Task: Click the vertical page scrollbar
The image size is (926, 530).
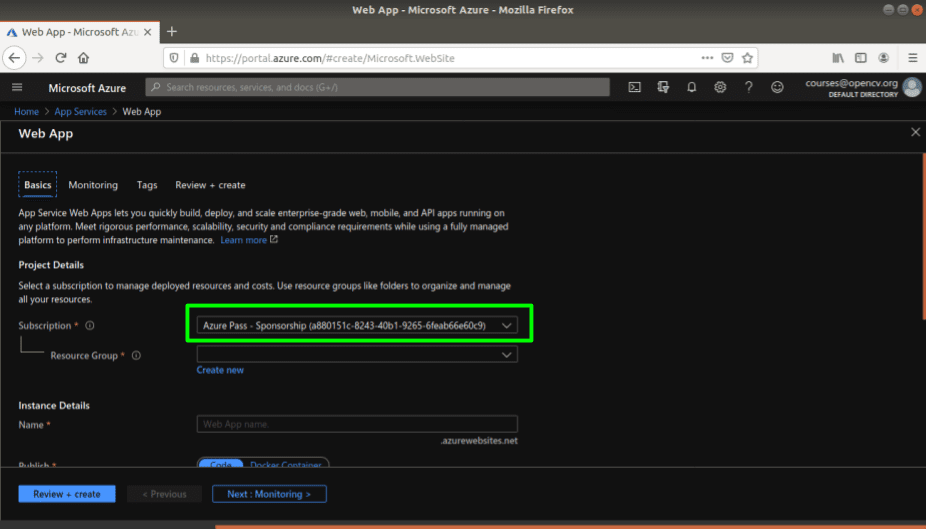Action: pos(924,236)
